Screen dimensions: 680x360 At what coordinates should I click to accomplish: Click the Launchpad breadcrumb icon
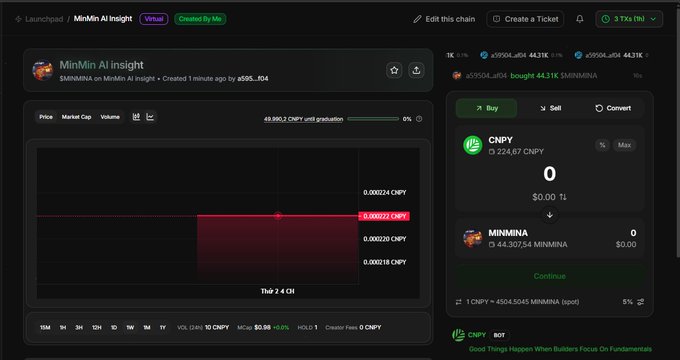point(18,19)
